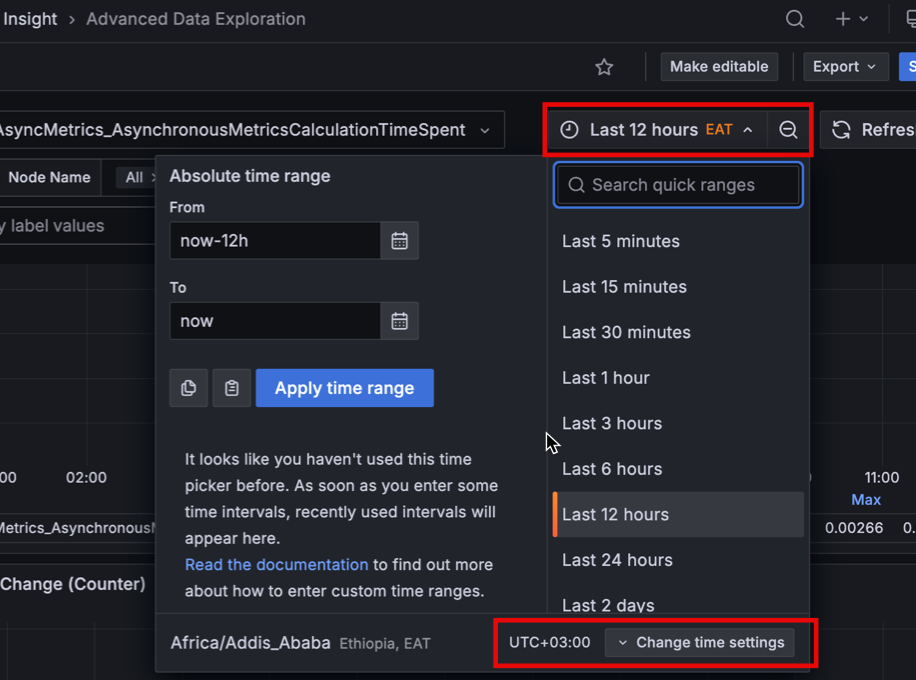This screenshot has width=916, height=680.
Task: Star this dashboard as favorite
Action: (604, 67)
